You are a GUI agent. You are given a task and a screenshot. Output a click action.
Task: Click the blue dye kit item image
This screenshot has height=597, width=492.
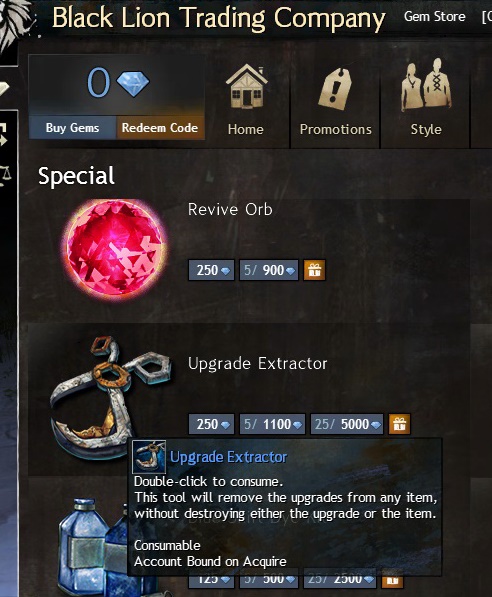click(95, 548)
